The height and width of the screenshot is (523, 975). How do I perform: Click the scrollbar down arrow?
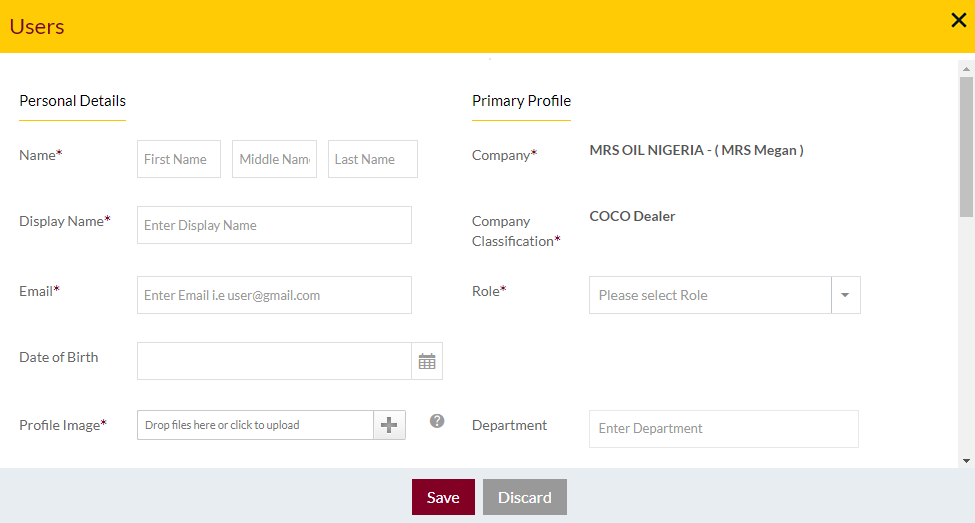[966, 461]
